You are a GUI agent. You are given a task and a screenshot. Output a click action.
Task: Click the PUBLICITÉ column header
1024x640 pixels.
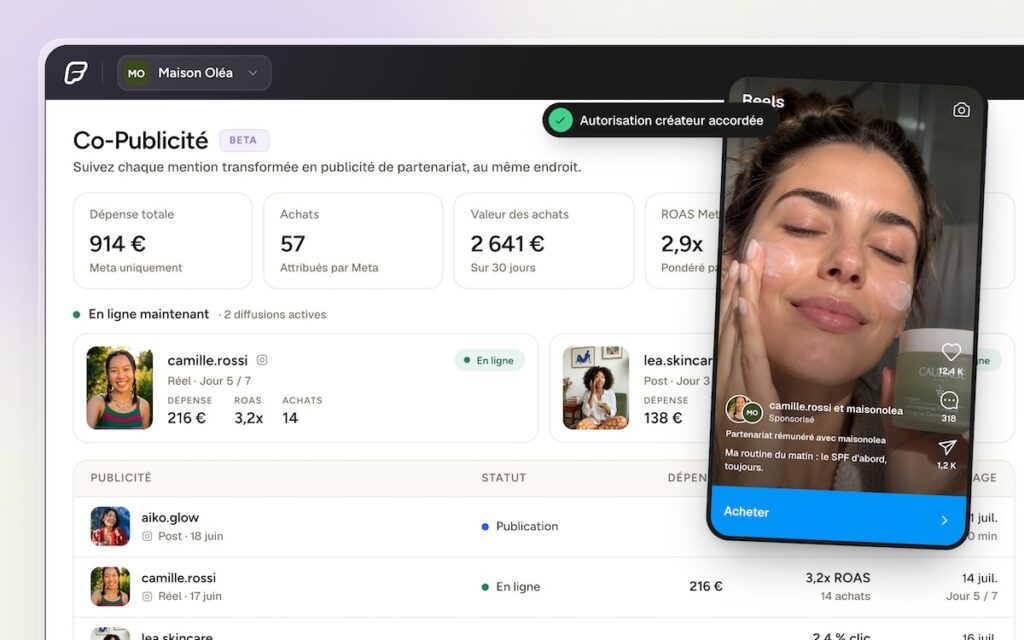point(121,477)
